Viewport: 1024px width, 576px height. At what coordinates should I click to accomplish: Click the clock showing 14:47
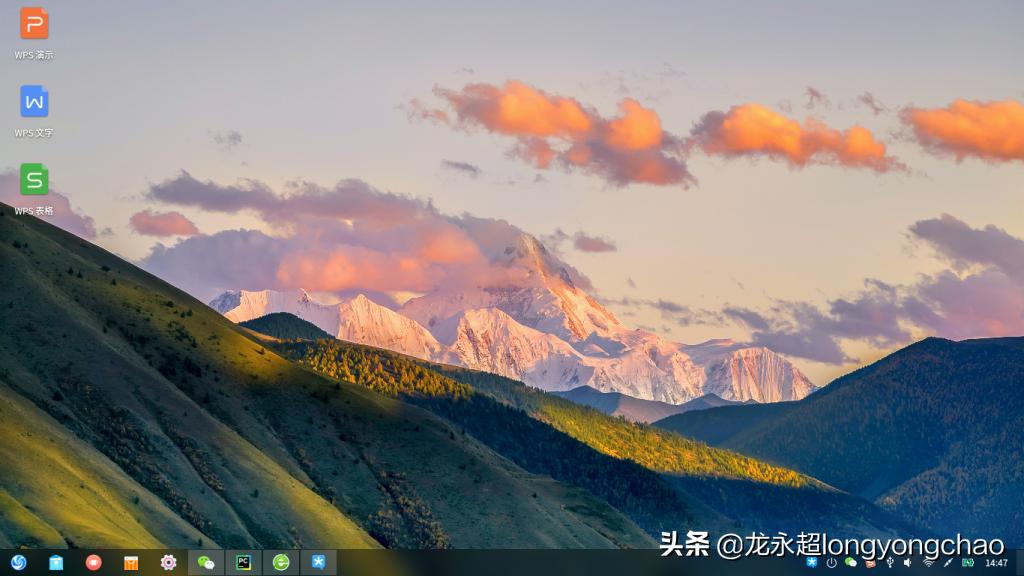click(x=996, y=562)
